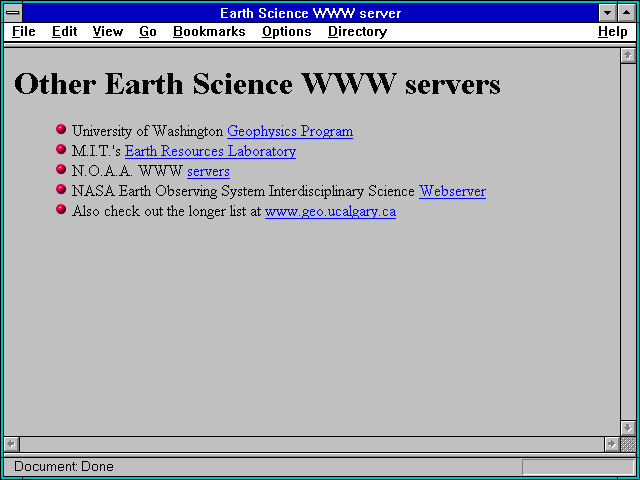Image resolution: width=640 pixels, height=480 pixels.
Task: Click the 'NASA Earth Observing System Interdisciplinary Science' text
Action: coord(243,191)
